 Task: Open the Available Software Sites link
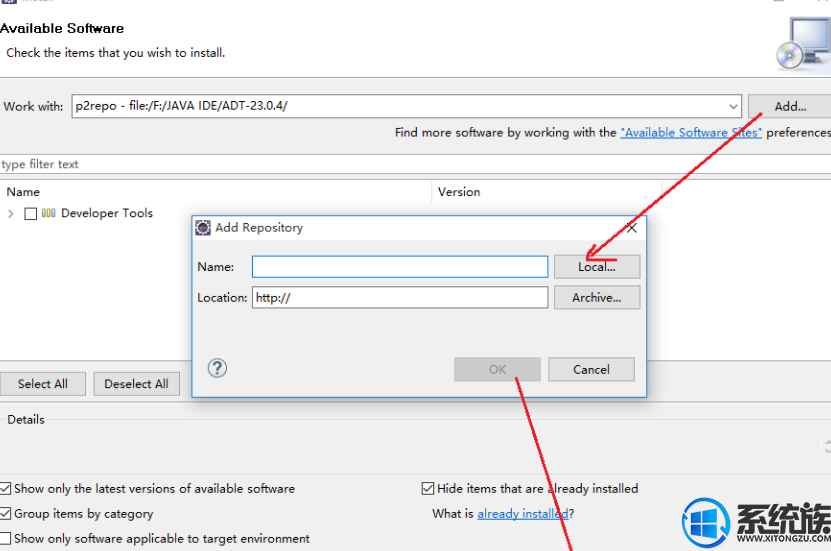click(x=691, y=132)
